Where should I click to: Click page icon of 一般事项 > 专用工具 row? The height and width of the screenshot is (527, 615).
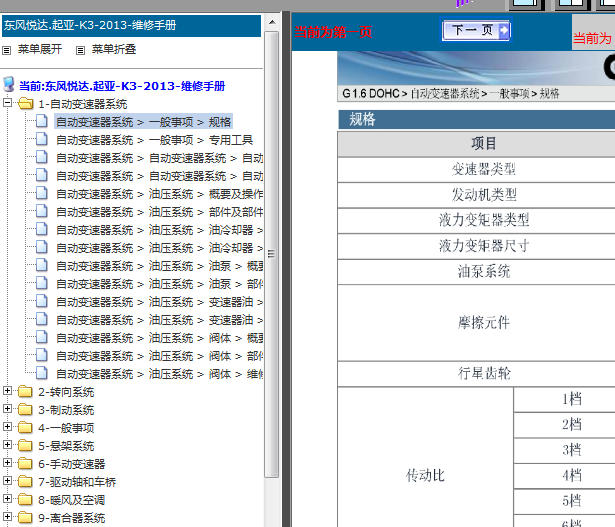click(x=42, y=139)
